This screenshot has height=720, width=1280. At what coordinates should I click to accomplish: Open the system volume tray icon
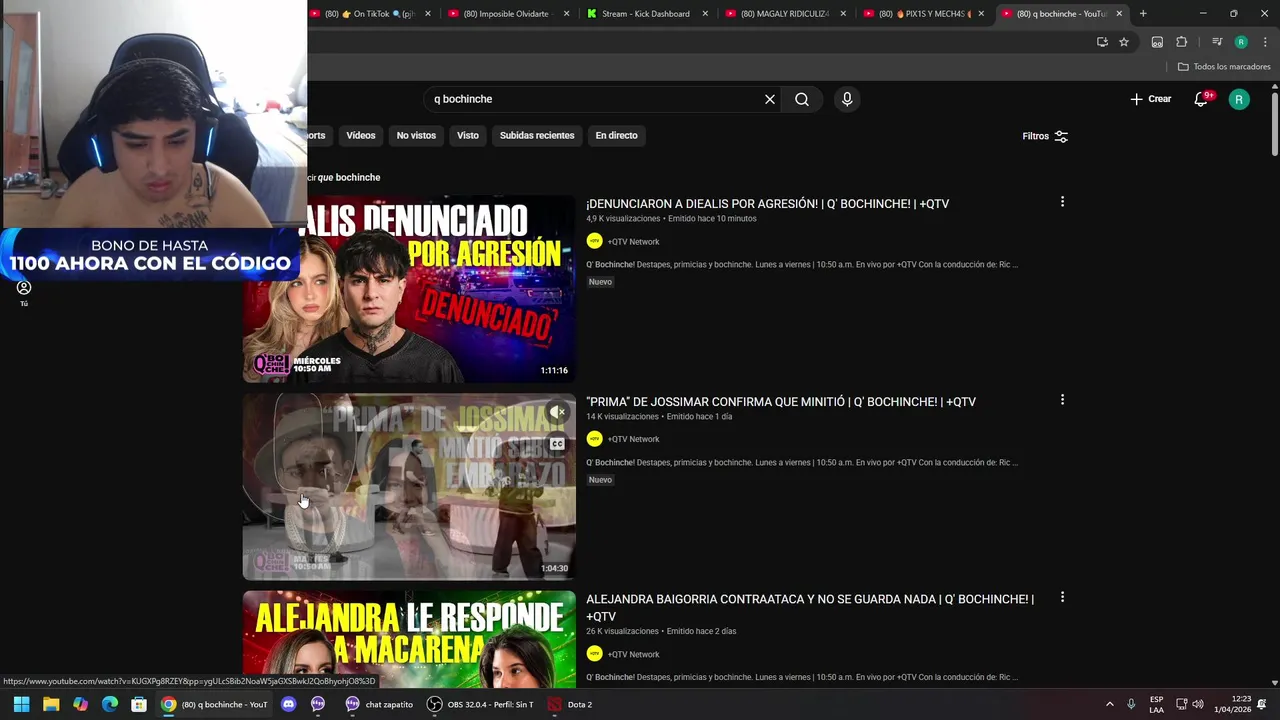pos(1198,704)
